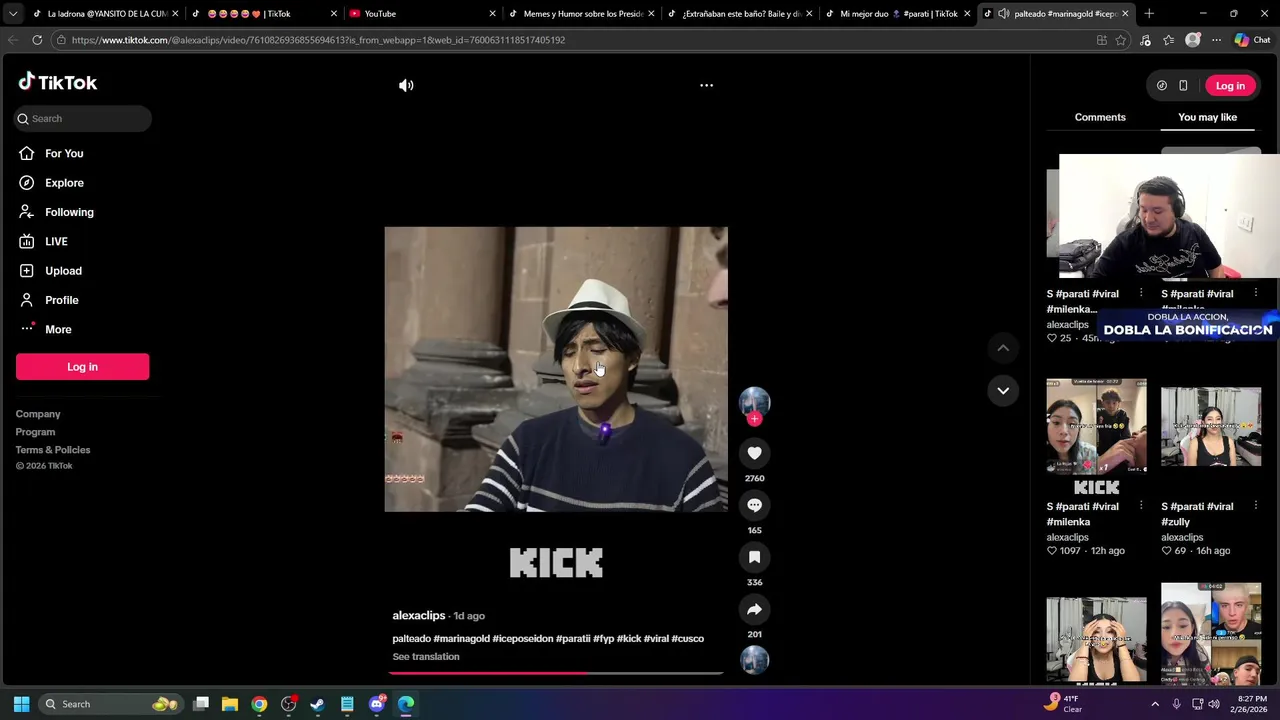Open the spinning sound disc icon
Screen dimensions: 1280x720
754,660
